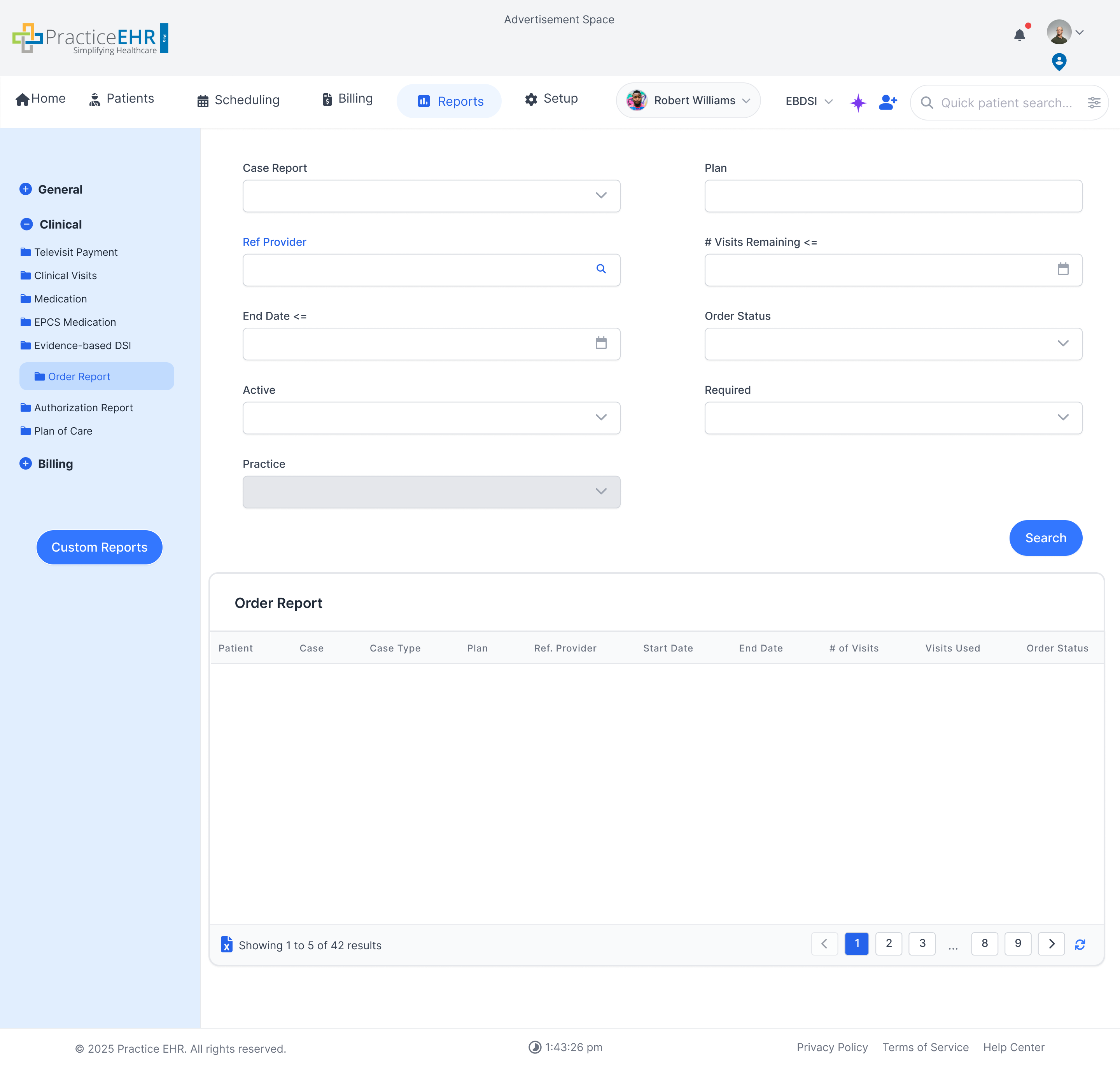This screenshot has width=1120, height=1069.
Task: Collapse the Clinical reports section
Action: pyautogui.click(x=26, y=224)
